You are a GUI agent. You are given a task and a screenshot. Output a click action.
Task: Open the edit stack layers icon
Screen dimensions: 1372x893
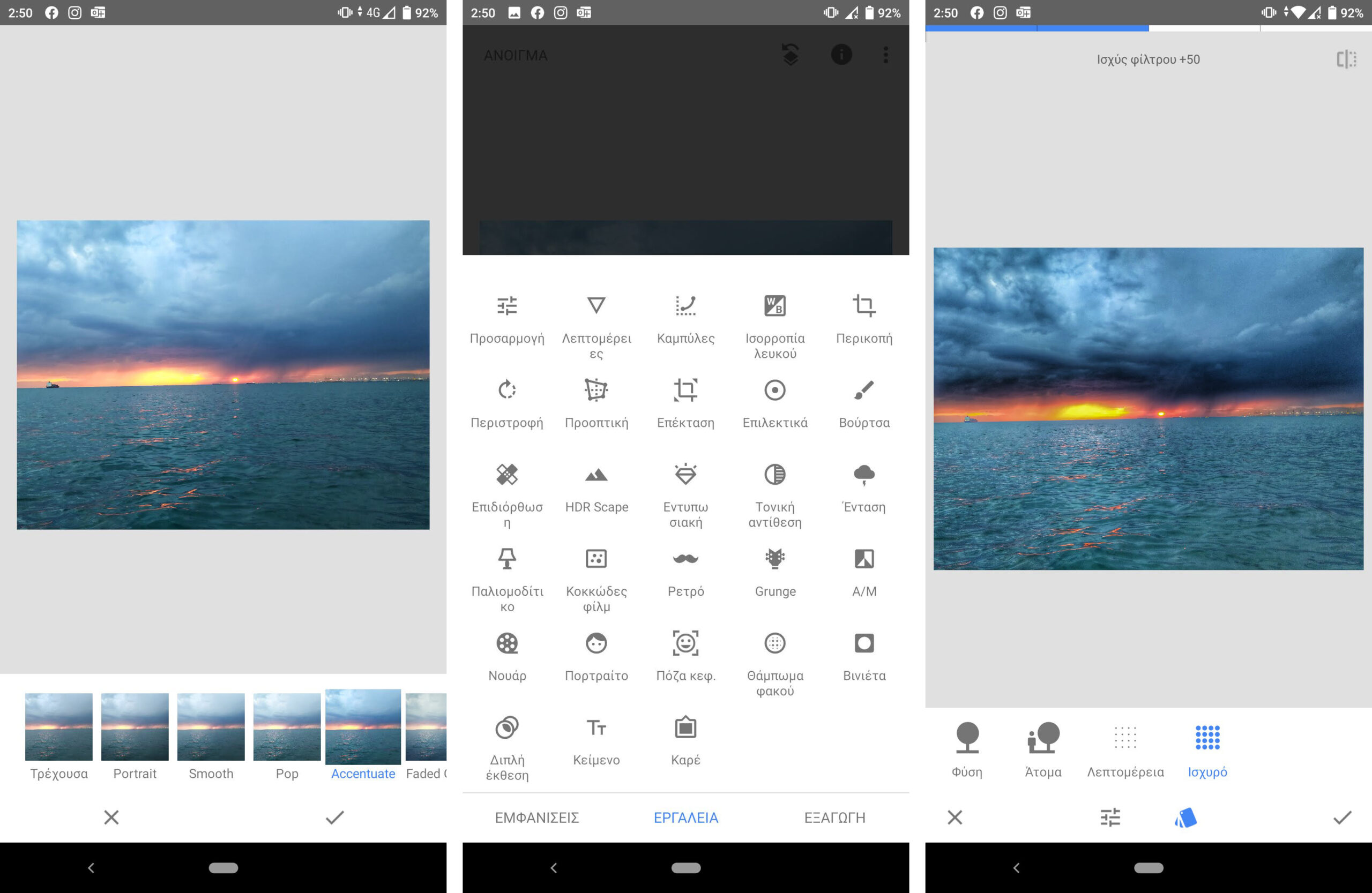(x=791, y=55)
